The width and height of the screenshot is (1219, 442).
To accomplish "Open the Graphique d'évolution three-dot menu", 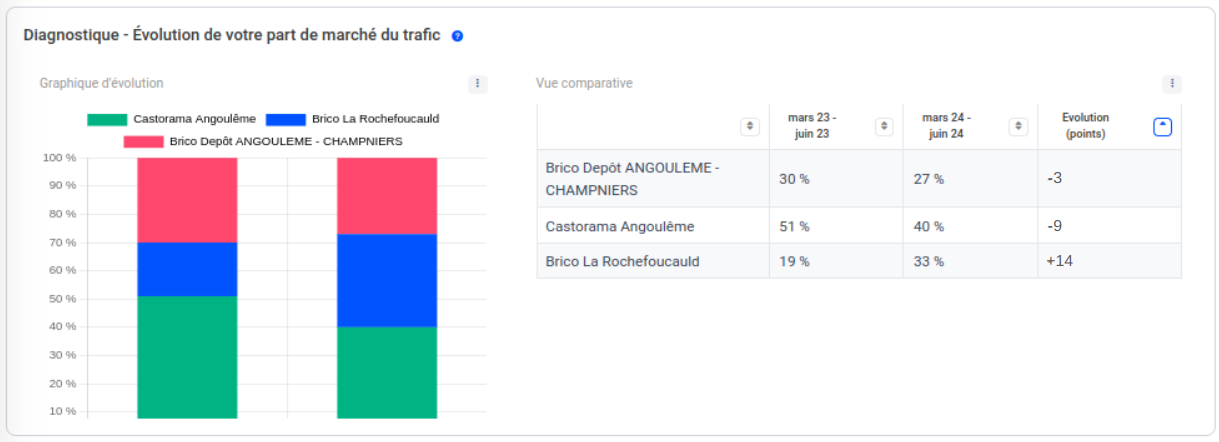I will (478, 84).
